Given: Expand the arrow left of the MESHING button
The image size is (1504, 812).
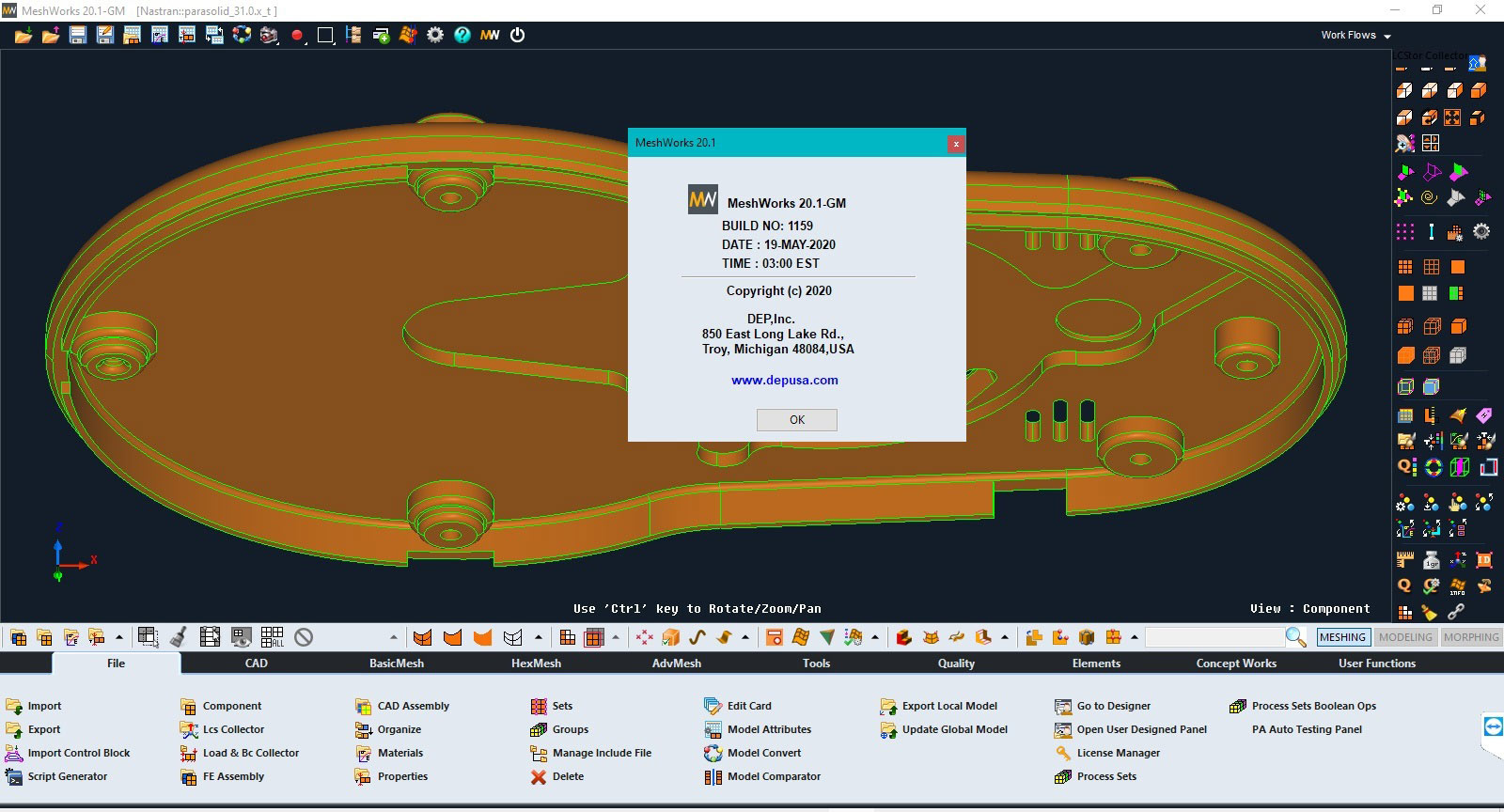Looking at the screenshot, I should pyautogui.click(x=1134, y=637).
